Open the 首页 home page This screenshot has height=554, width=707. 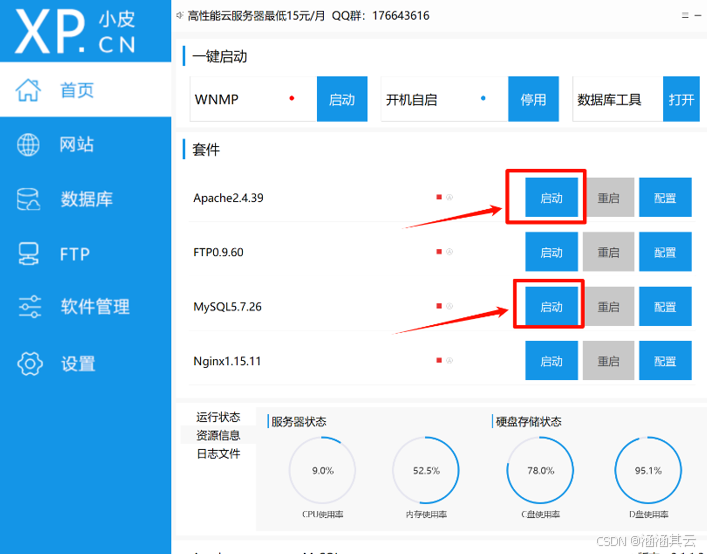85,90
